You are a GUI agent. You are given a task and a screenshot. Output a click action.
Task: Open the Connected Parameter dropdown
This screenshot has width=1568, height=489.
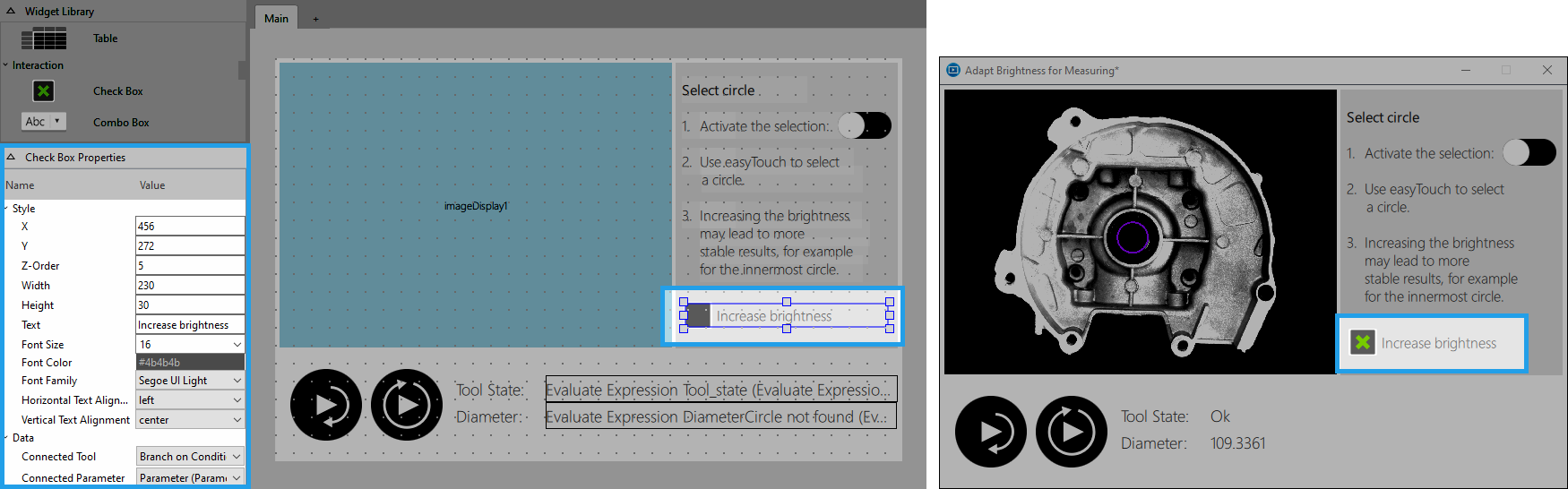[237, 478]
